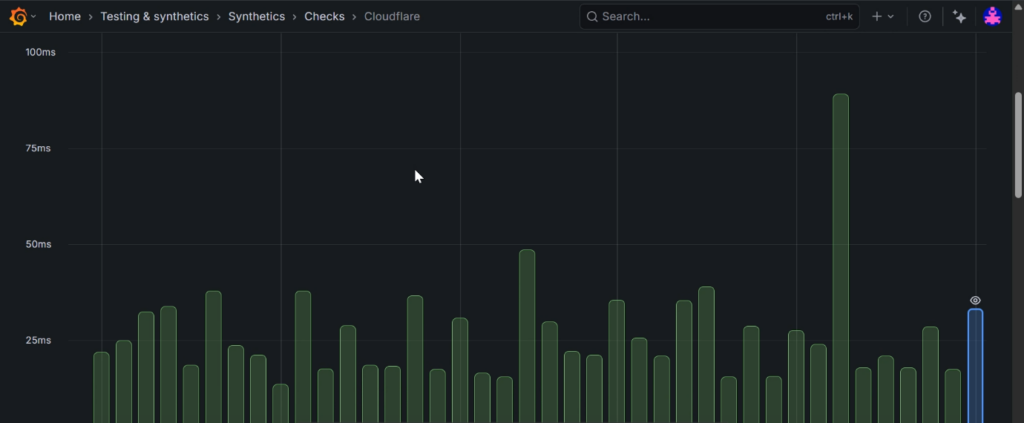Select the highlighted blue bar
The image size is (1024, 423).
tap(975, 365)
